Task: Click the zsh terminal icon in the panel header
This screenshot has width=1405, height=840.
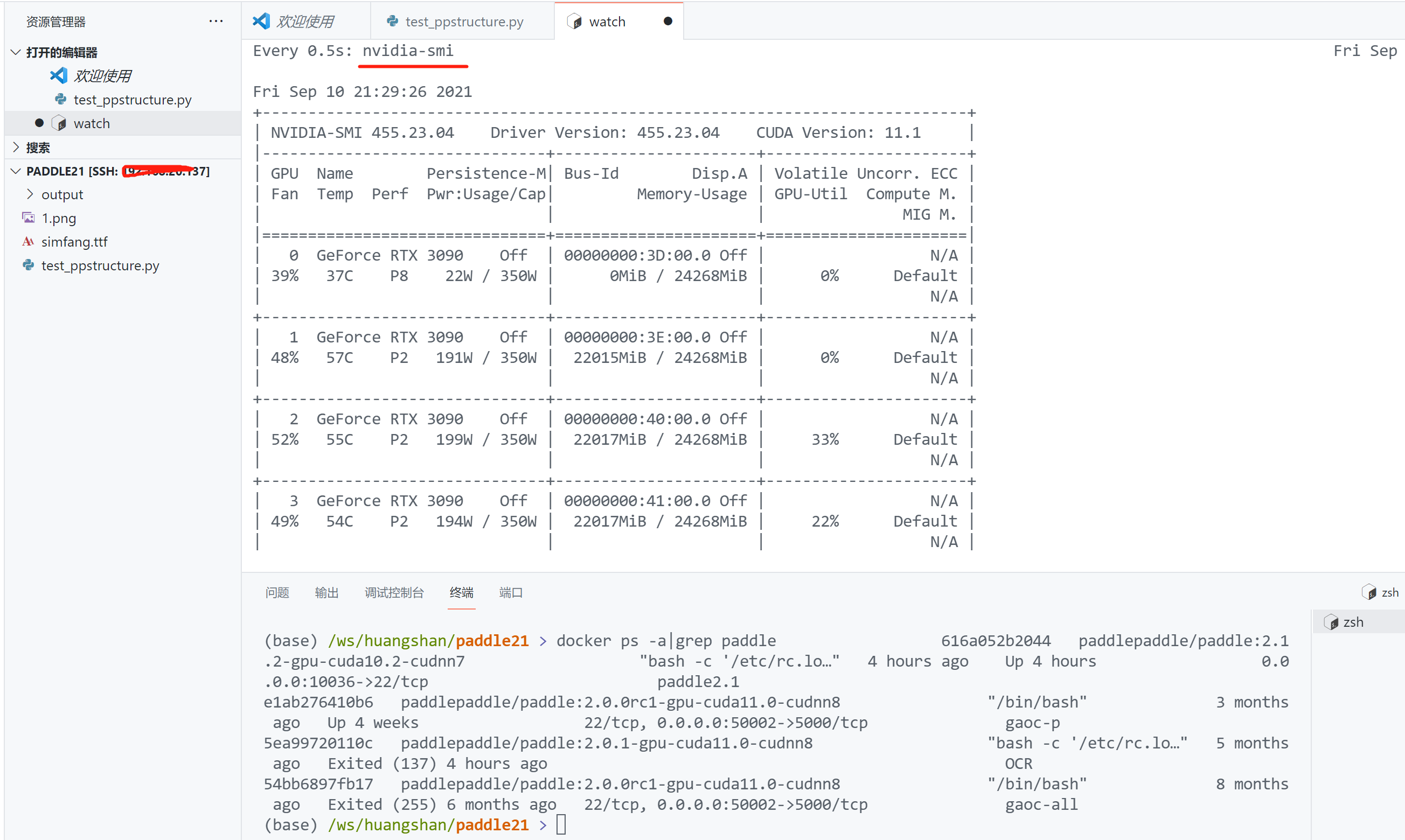Action: pos(1369,592)
